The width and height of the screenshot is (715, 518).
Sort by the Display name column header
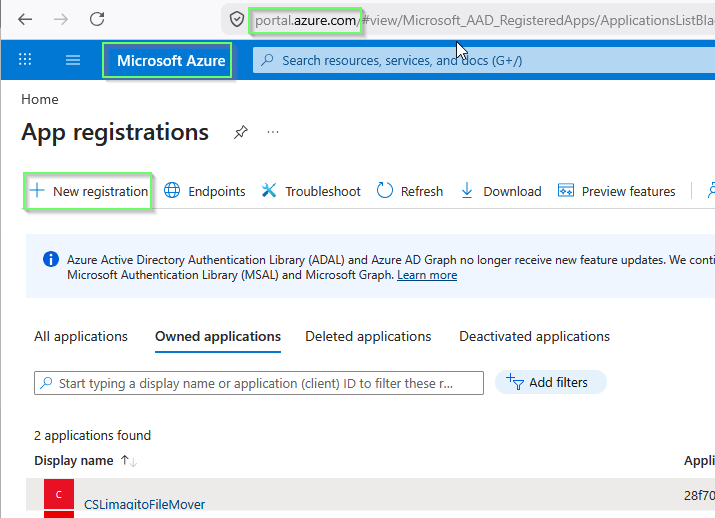[x=85, y=461]
